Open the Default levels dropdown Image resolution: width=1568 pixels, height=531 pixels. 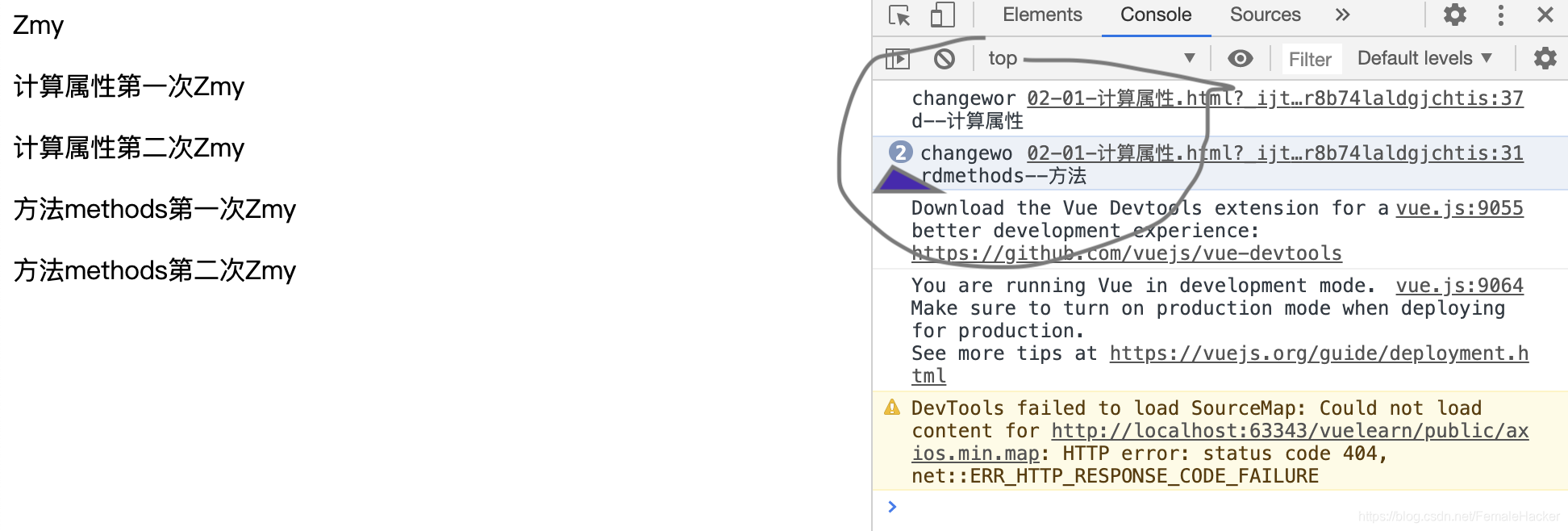[x=1424, y=58]
